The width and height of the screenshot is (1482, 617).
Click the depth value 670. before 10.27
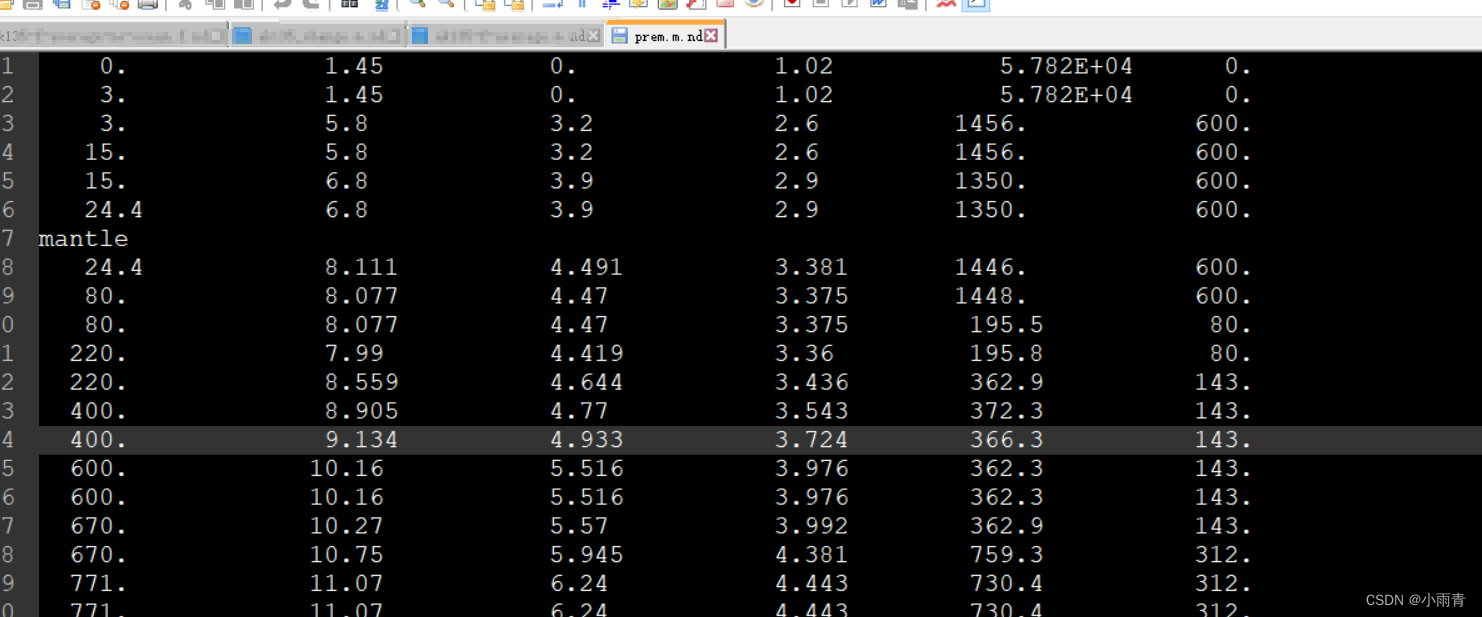point(98,526)
